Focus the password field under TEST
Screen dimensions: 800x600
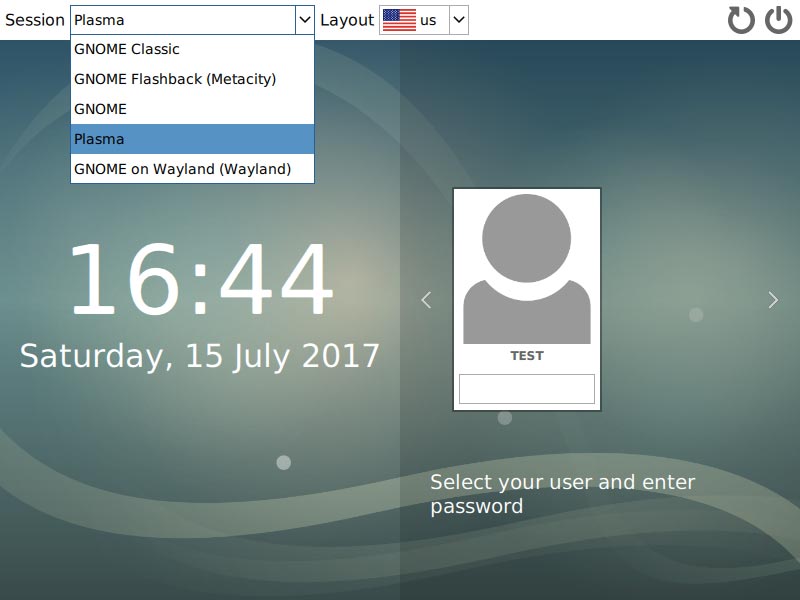coord(527,389)
